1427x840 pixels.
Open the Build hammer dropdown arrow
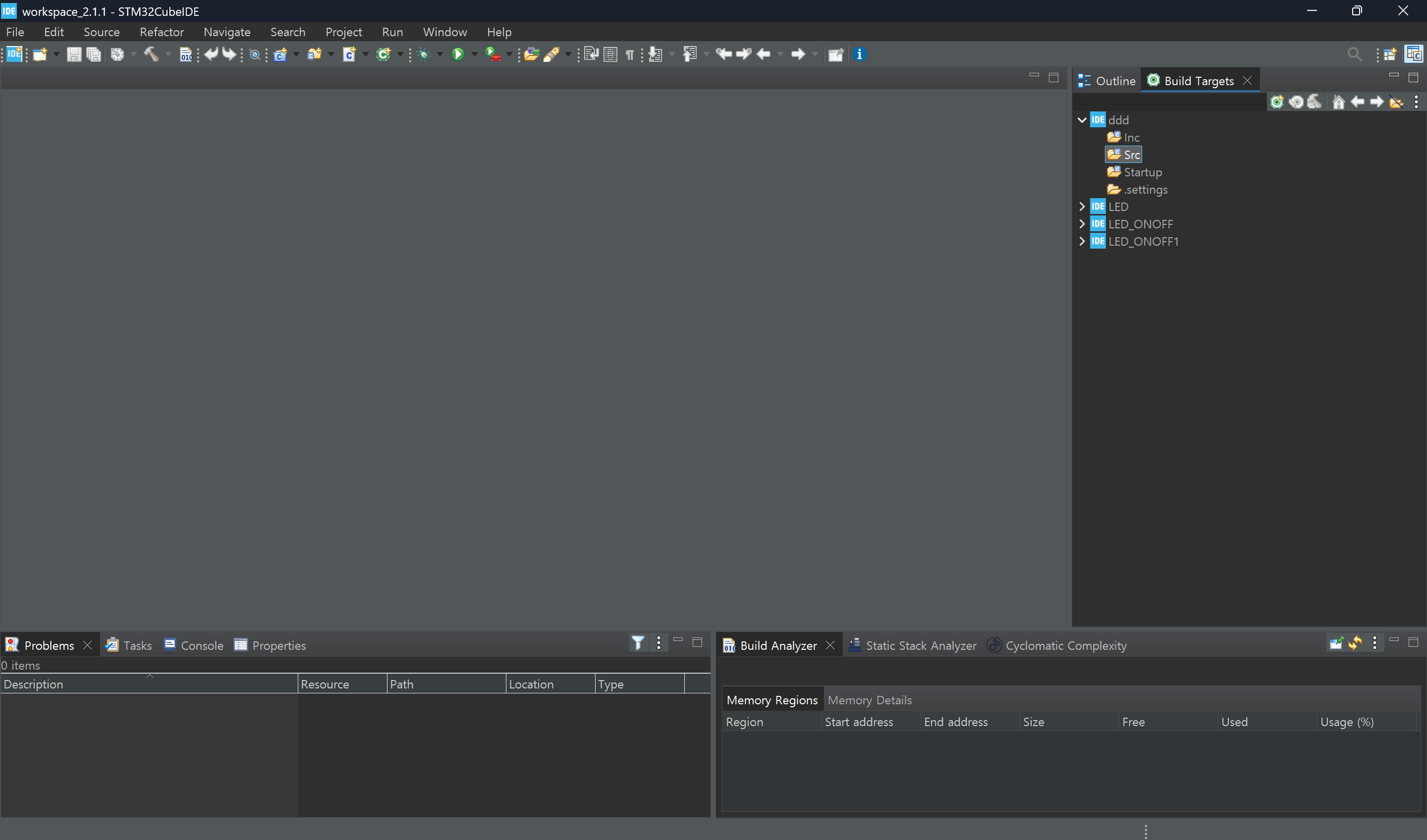click(168, 54)
